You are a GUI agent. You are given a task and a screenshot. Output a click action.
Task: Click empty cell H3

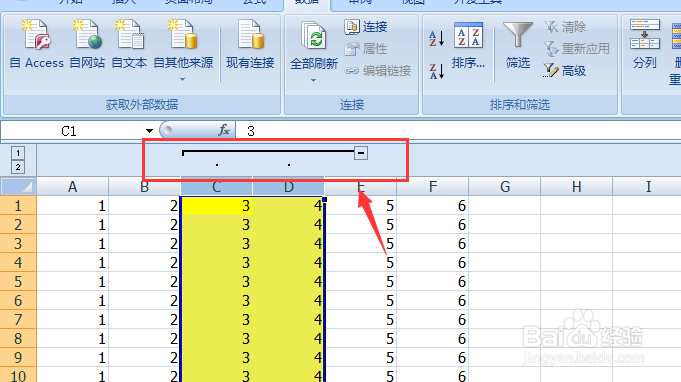point(577,244)
